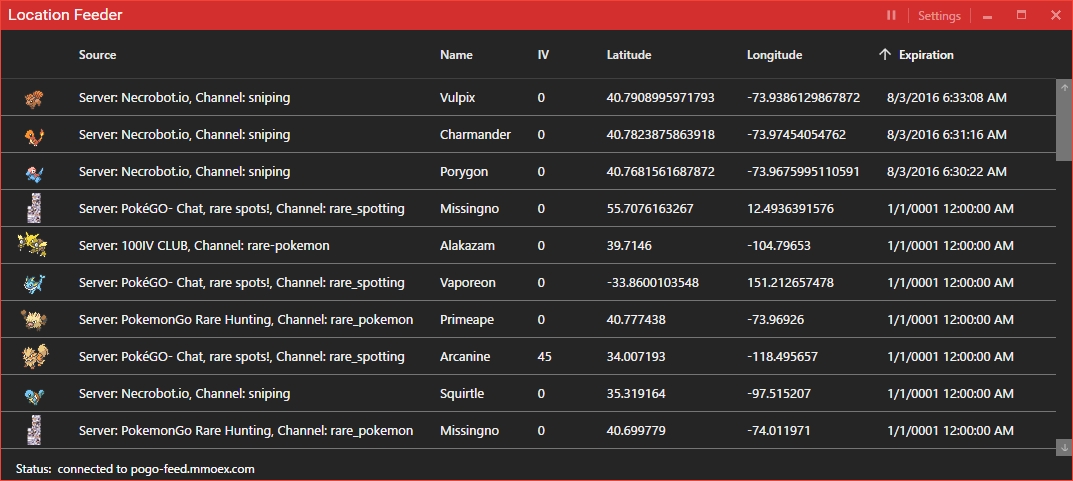Screen dimensions: 1073x481
Task: Click latitude 40.7681561687872
Action: [661, 172]
